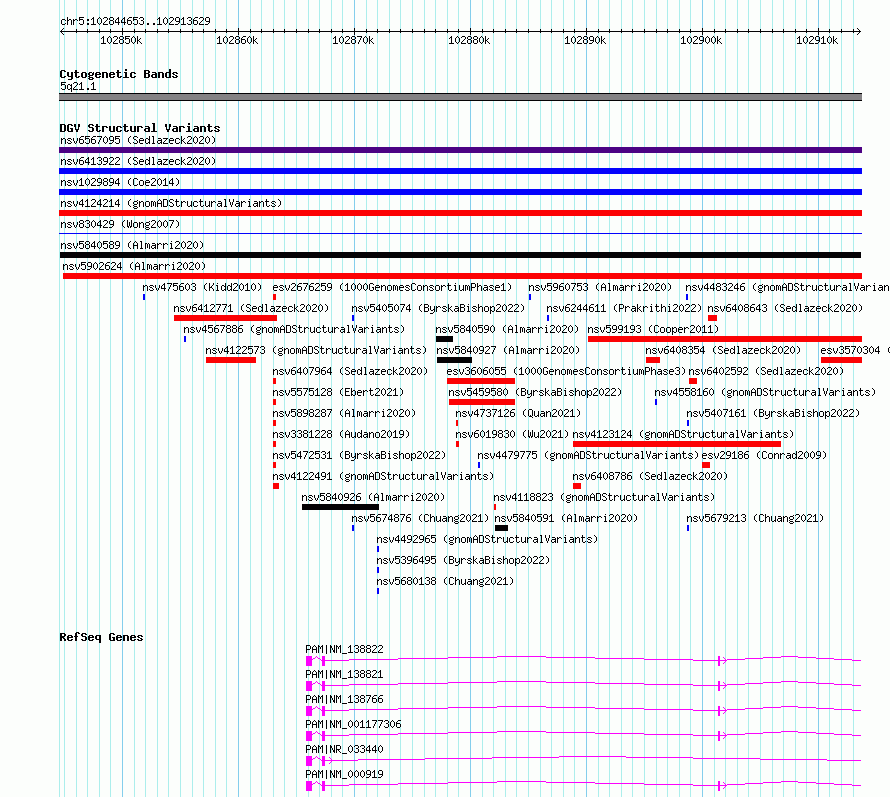The height and width of the screenshot is (797, 890).
Task: Click the nsv1029894 (Coe2014) label
Action: [120, 182]
